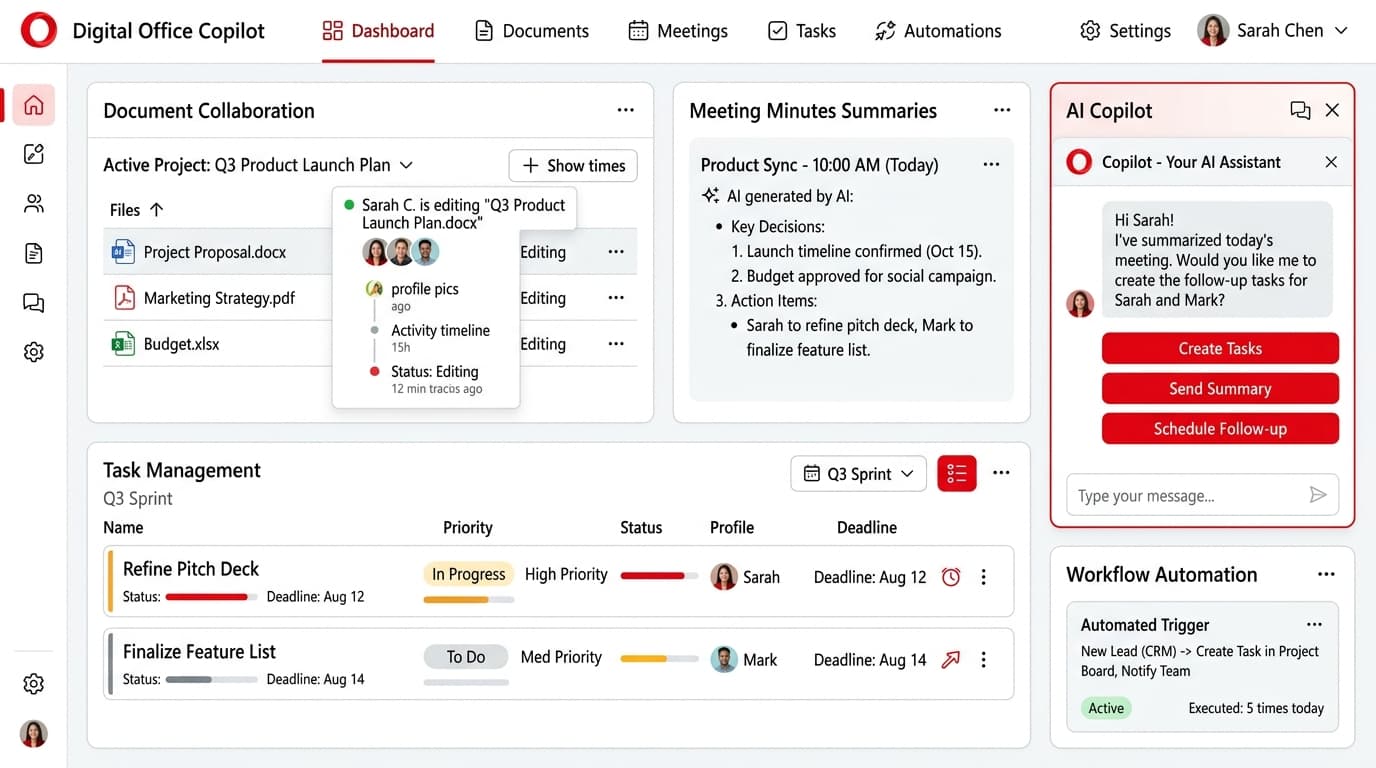Click the red arrow icon on Finalize Feature List
This screenshot has width=1376, height=768.
click(x=951, y=659)
